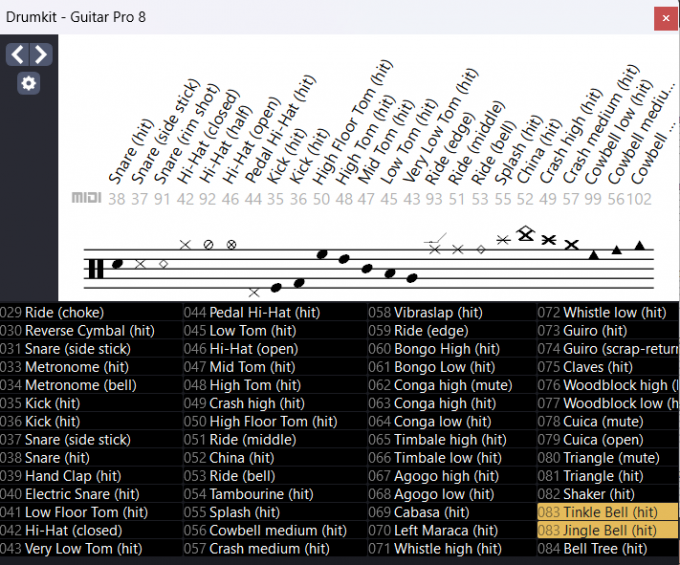
Task: Click the percussion clef on the staff
Action: pyautogui.click(x=96, y=268)
